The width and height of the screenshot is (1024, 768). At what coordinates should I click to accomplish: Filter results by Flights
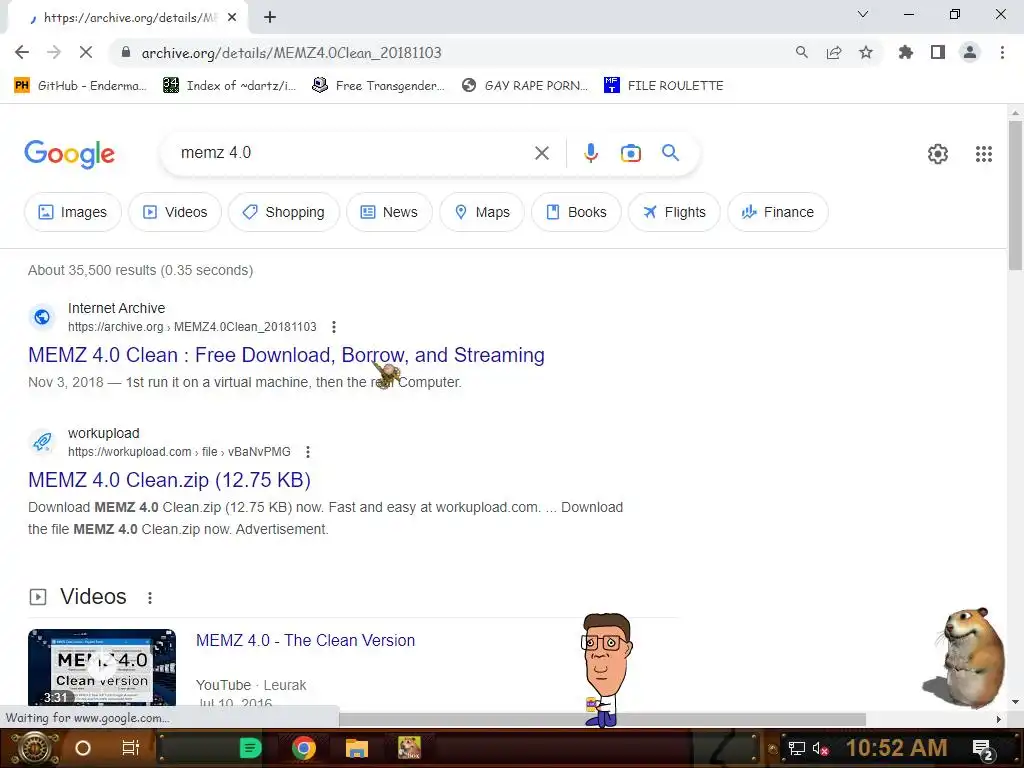click(674, 212)
